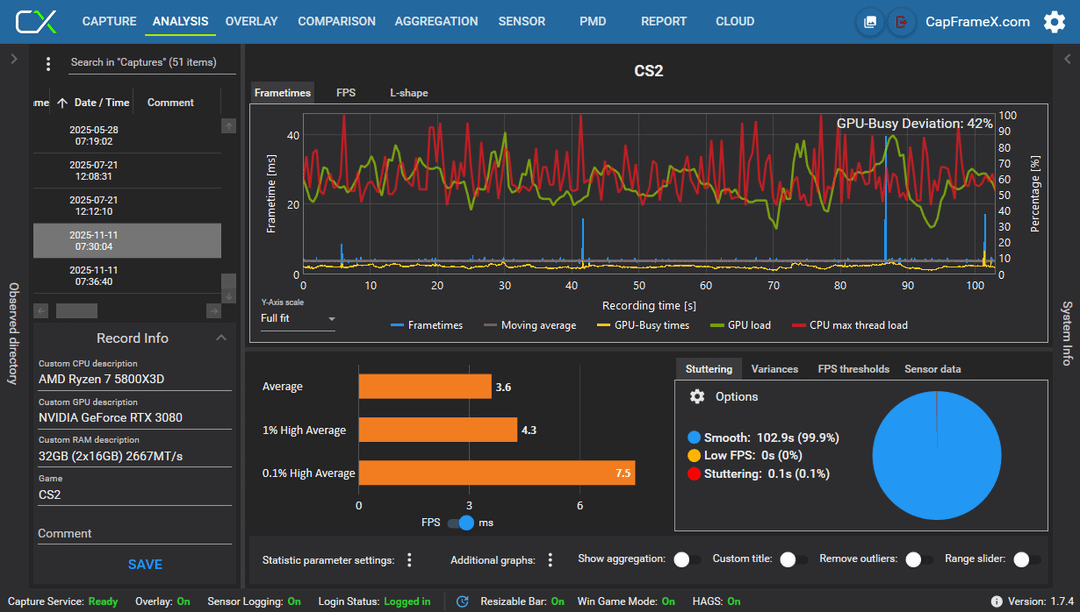Screen dimensions: 1080x612
Task: Open the COMPARISON menu tab
Action: [x=337, y=21]
